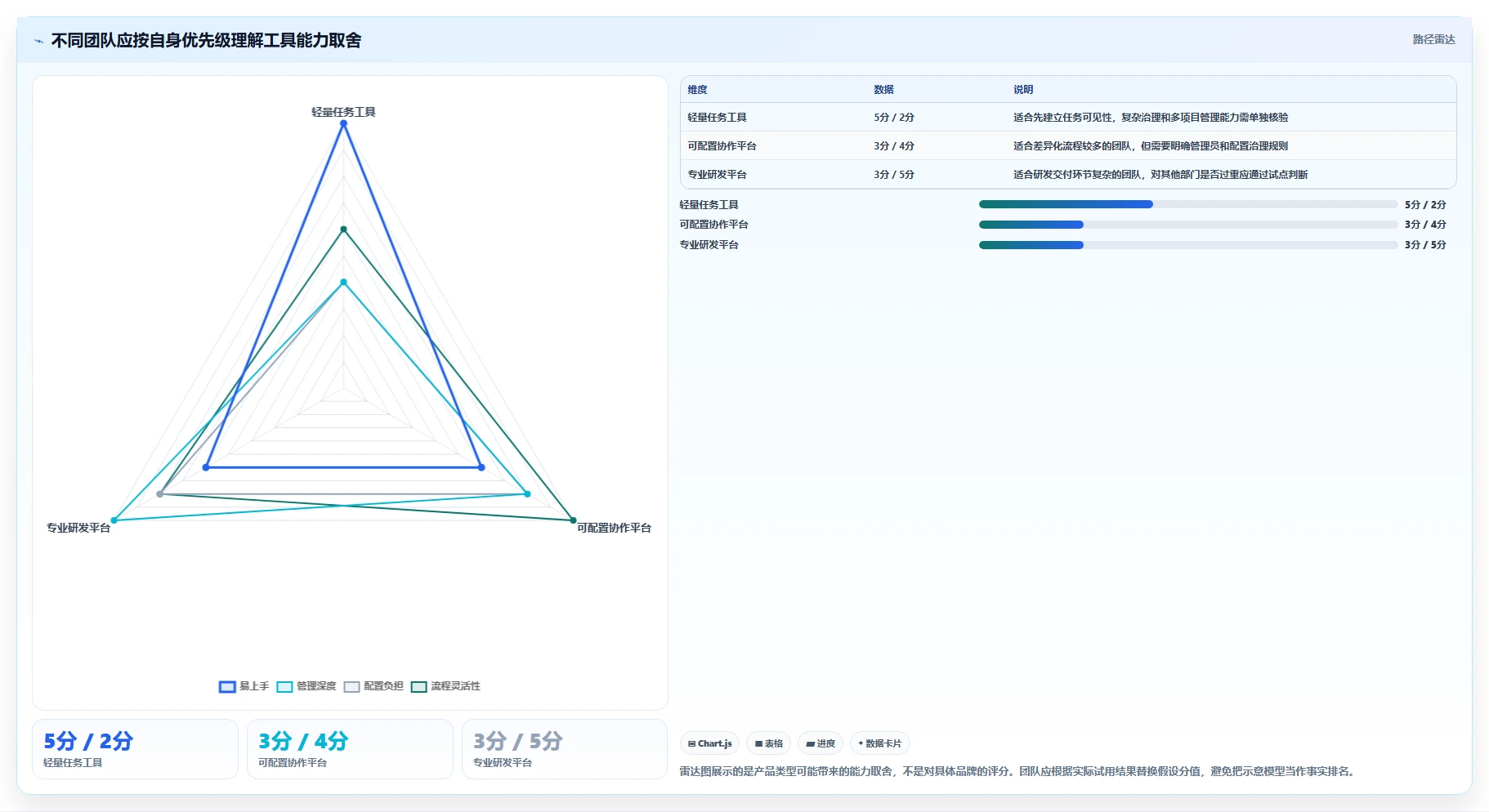The height and width of the screenshot is (812, 1489).
Task: Select the 表格 tag chip
Action: pyautogui.click(x=768, y=743)
